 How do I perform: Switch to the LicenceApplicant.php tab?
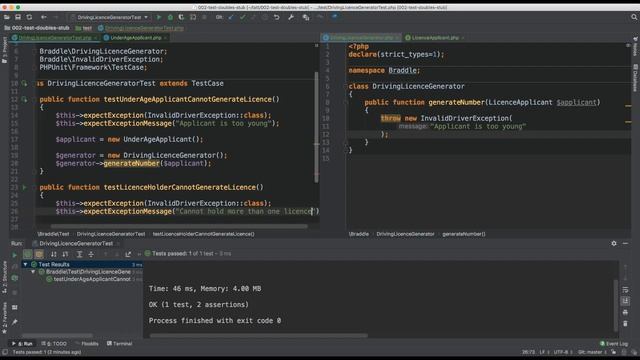point(435,38)
